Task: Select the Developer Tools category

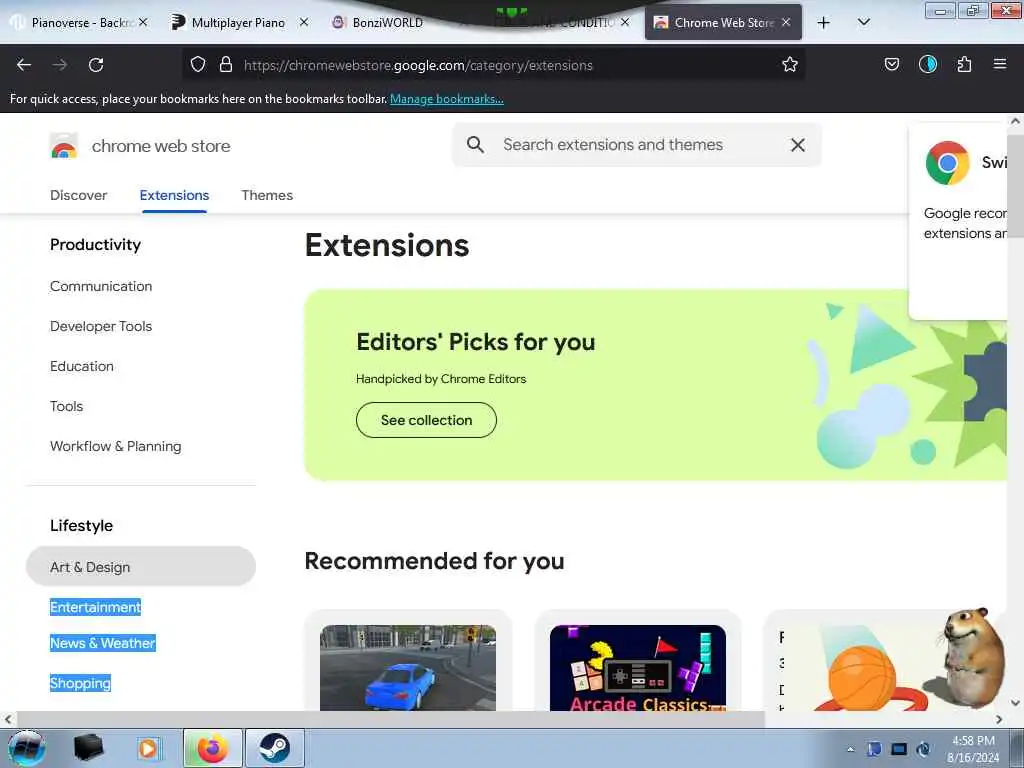Action: click(x=101, y=326)
